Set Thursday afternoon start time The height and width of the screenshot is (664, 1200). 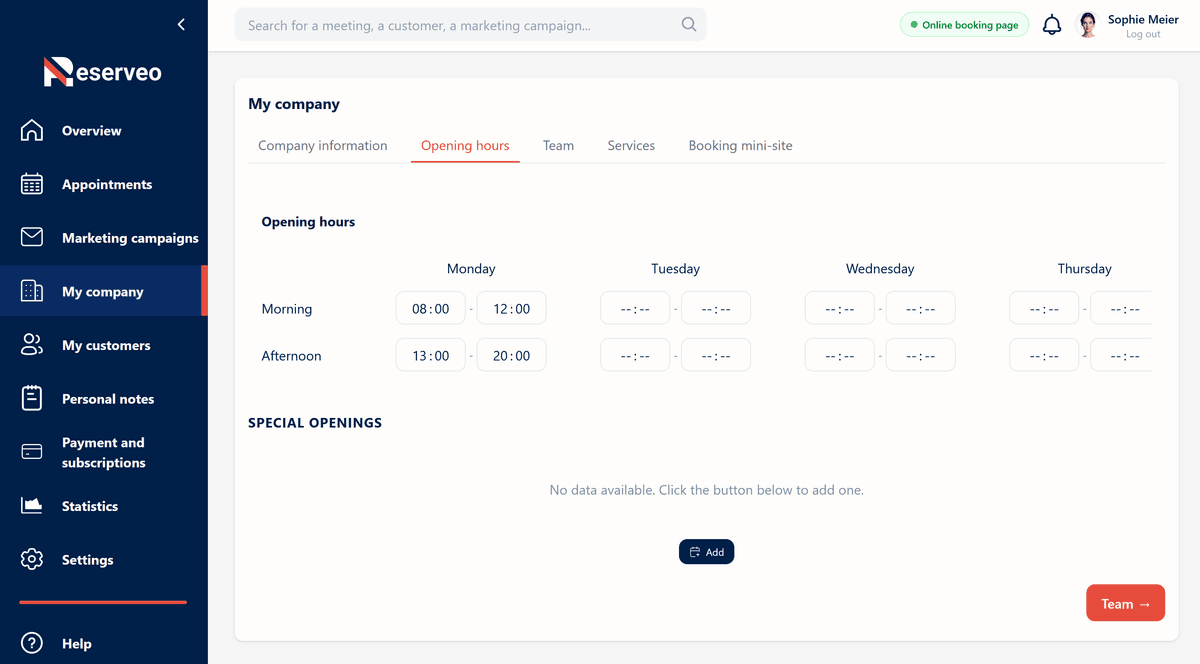(x=1044, y=356)
